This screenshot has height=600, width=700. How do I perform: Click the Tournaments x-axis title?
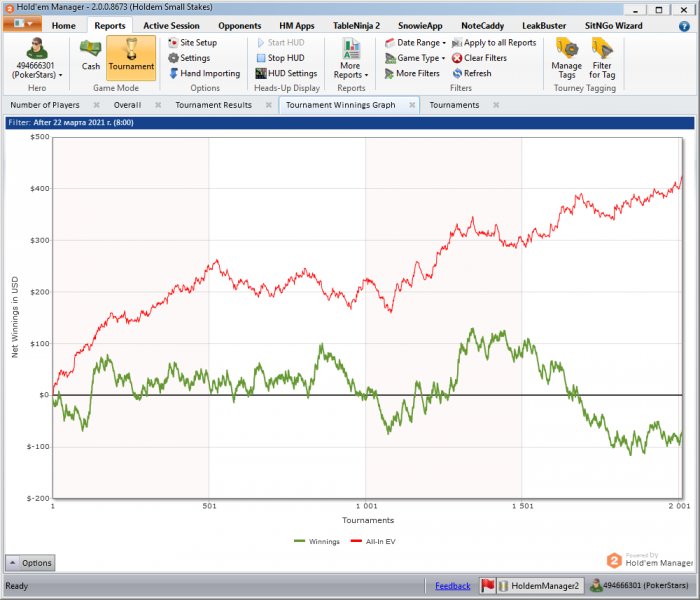click(368, 520)
